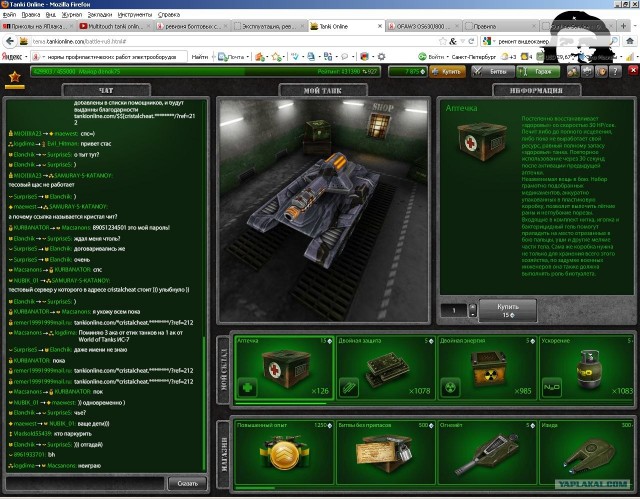
Task: Click the experience progress bar
Action: coord(205,72)
